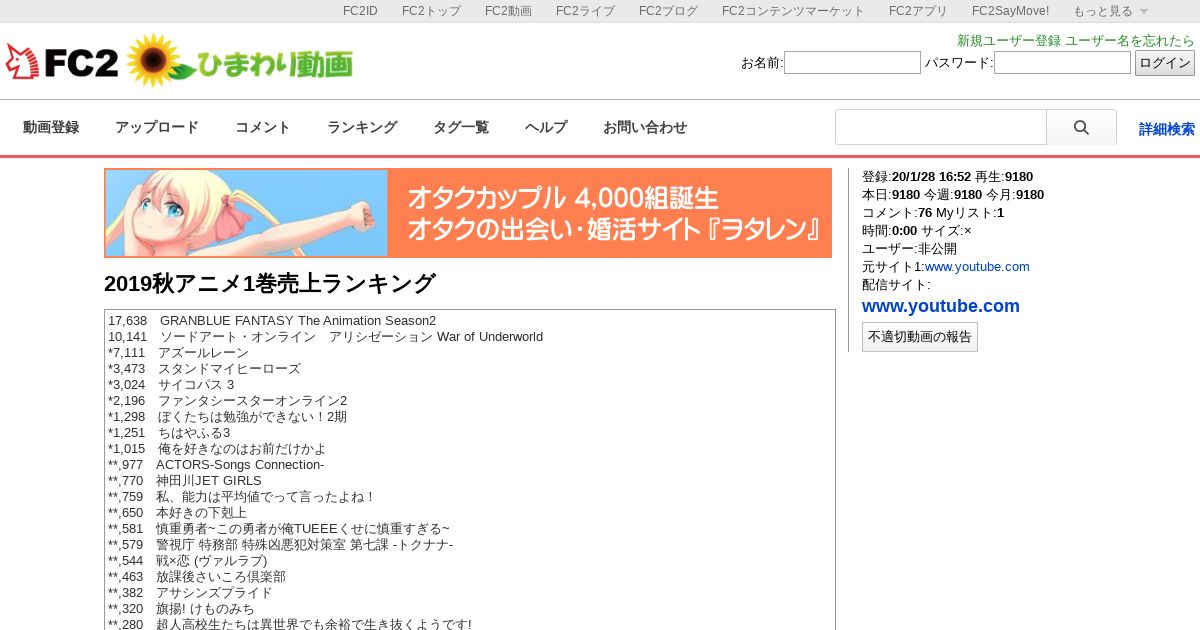Click 新規ユーザー登録 link
1200x630 pixels.
[1009, 41]
